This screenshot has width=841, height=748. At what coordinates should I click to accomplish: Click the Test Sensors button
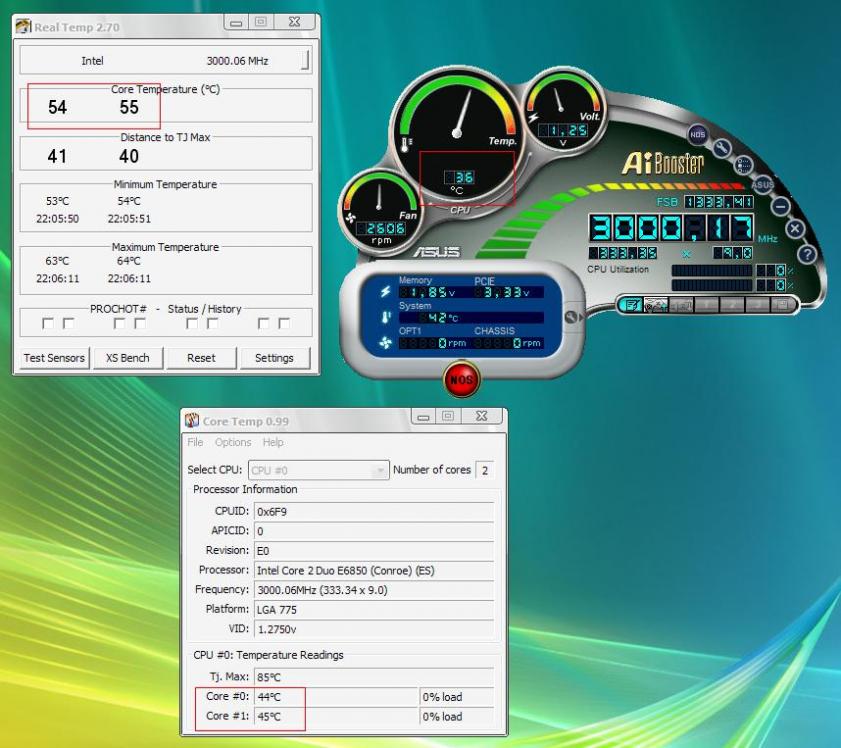tap(54, 358)
